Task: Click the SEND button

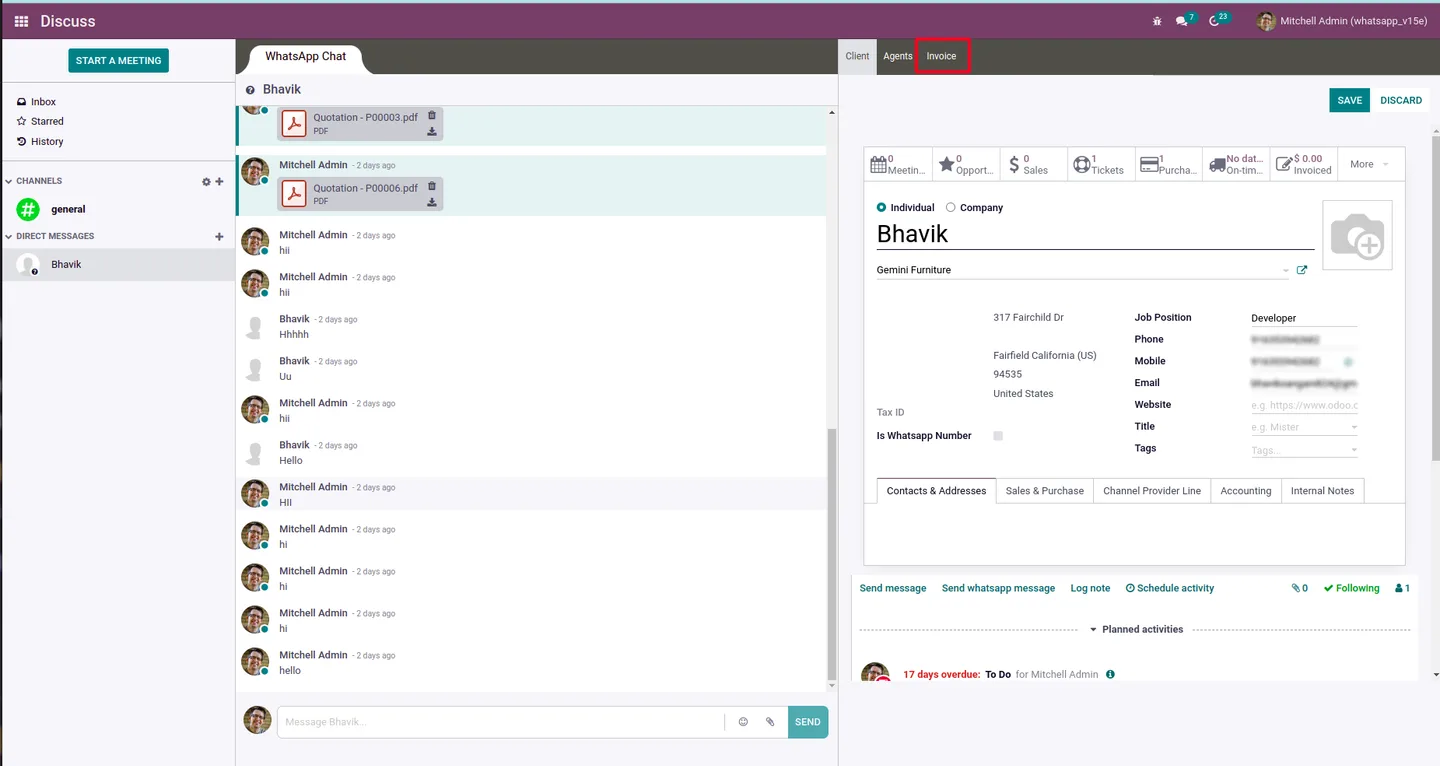Action: pyautogui.click(x=807, y=722)
